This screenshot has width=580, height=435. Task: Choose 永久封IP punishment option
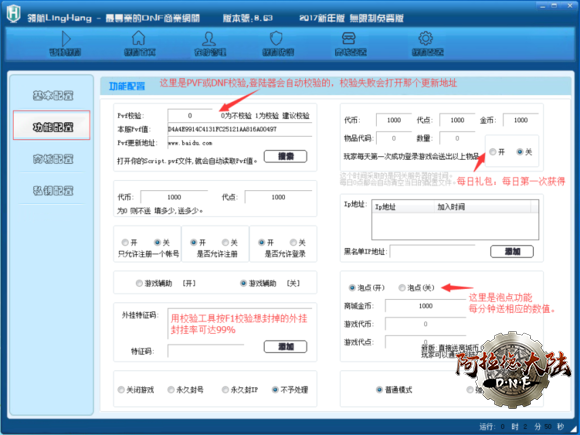click(x=225, y=390)
